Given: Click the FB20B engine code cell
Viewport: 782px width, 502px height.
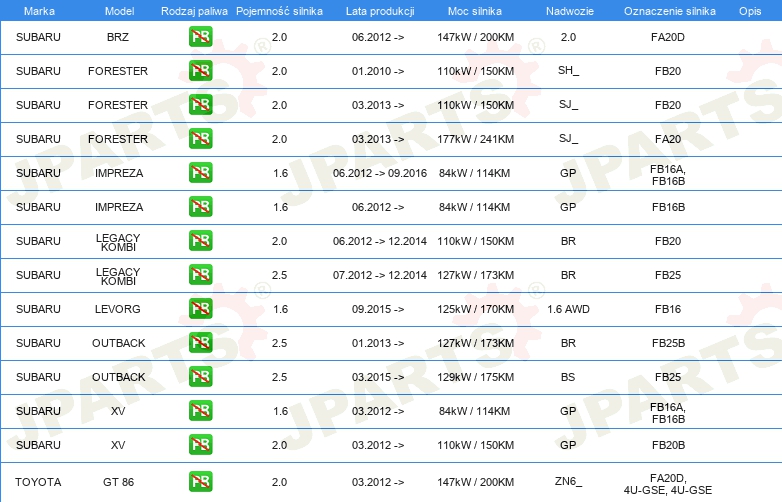Looking at the screenshot, I should [x=668, y=445].
